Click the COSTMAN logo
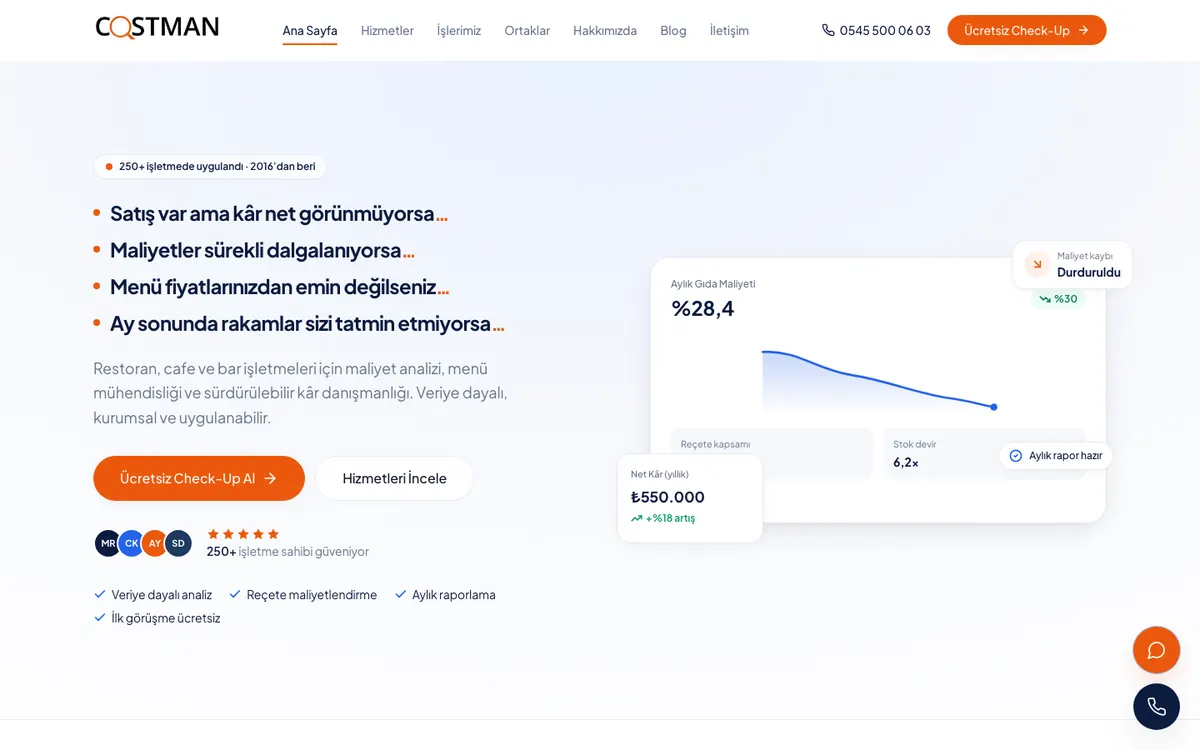Viewport: 1200px width, 750px height. click(x=157, y=27)
